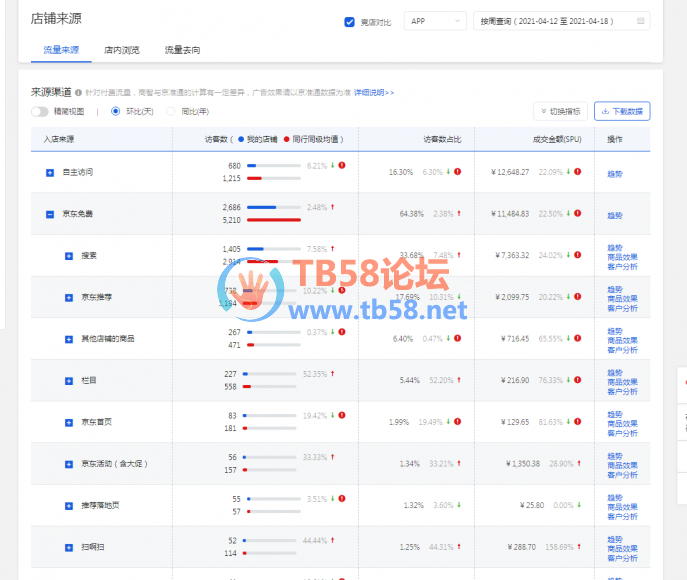Viewport: 687px width, 580px height.
Task: Click the info icon beside 来源渠道
Action: [x=78, y=93]
